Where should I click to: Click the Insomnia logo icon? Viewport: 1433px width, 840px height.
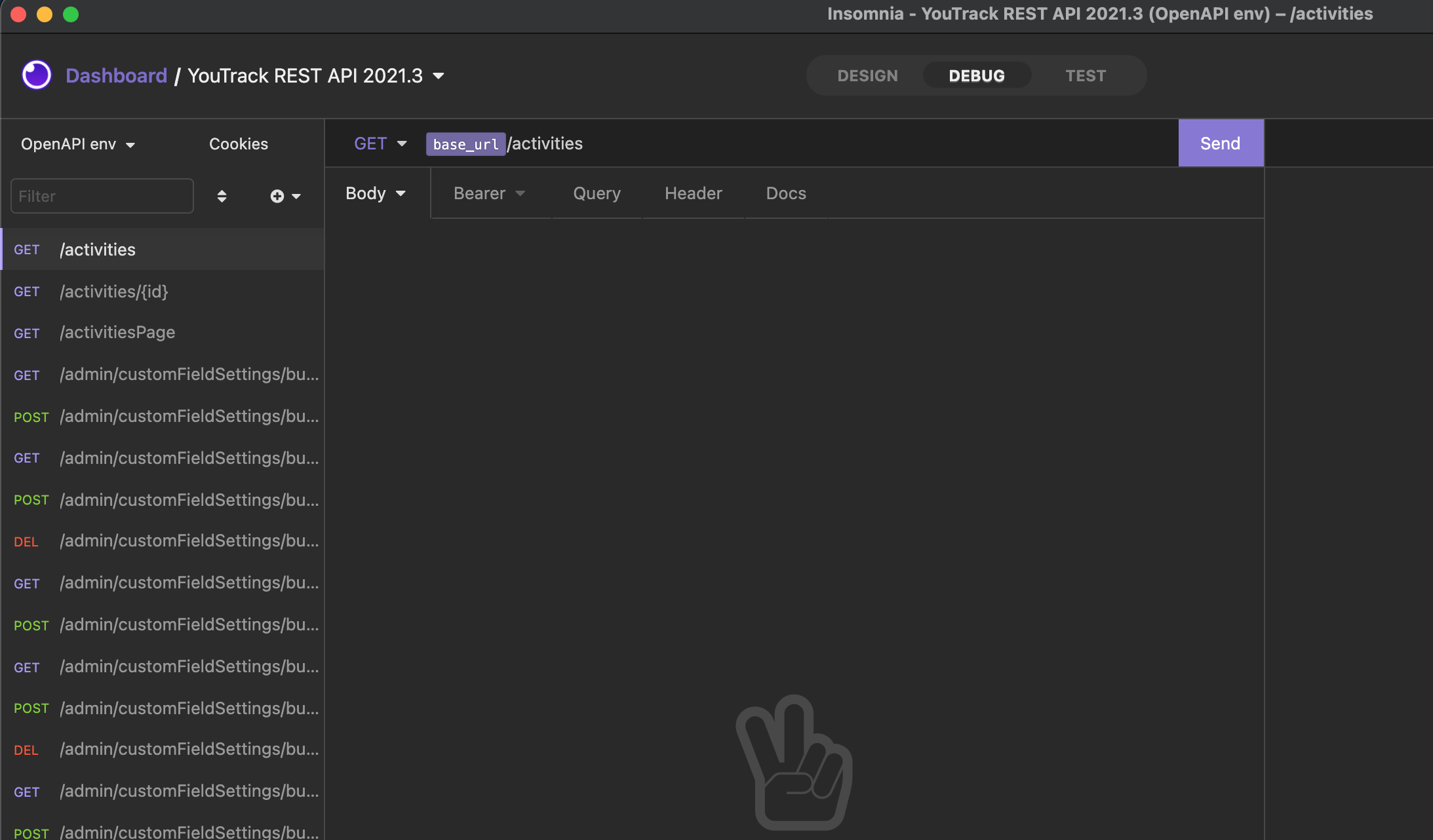[37, 75]
